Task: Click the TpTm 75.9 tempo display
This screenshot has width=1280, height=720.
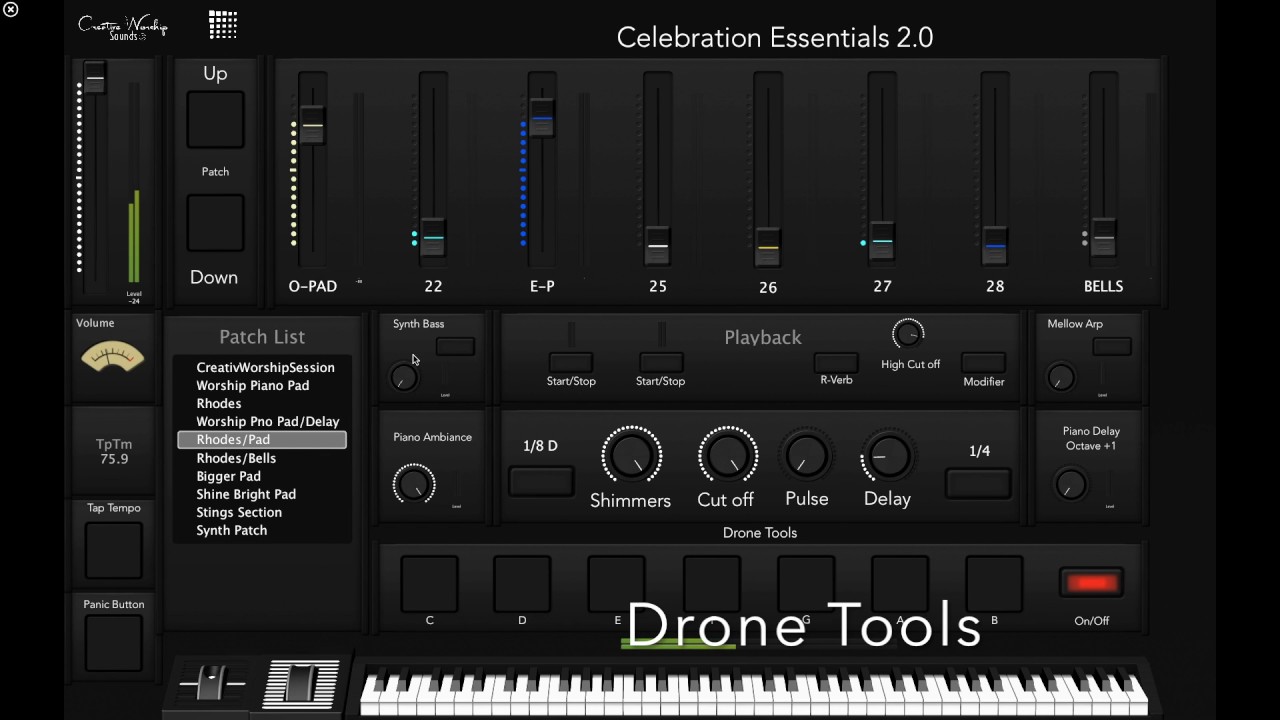Action: [114, 451]
